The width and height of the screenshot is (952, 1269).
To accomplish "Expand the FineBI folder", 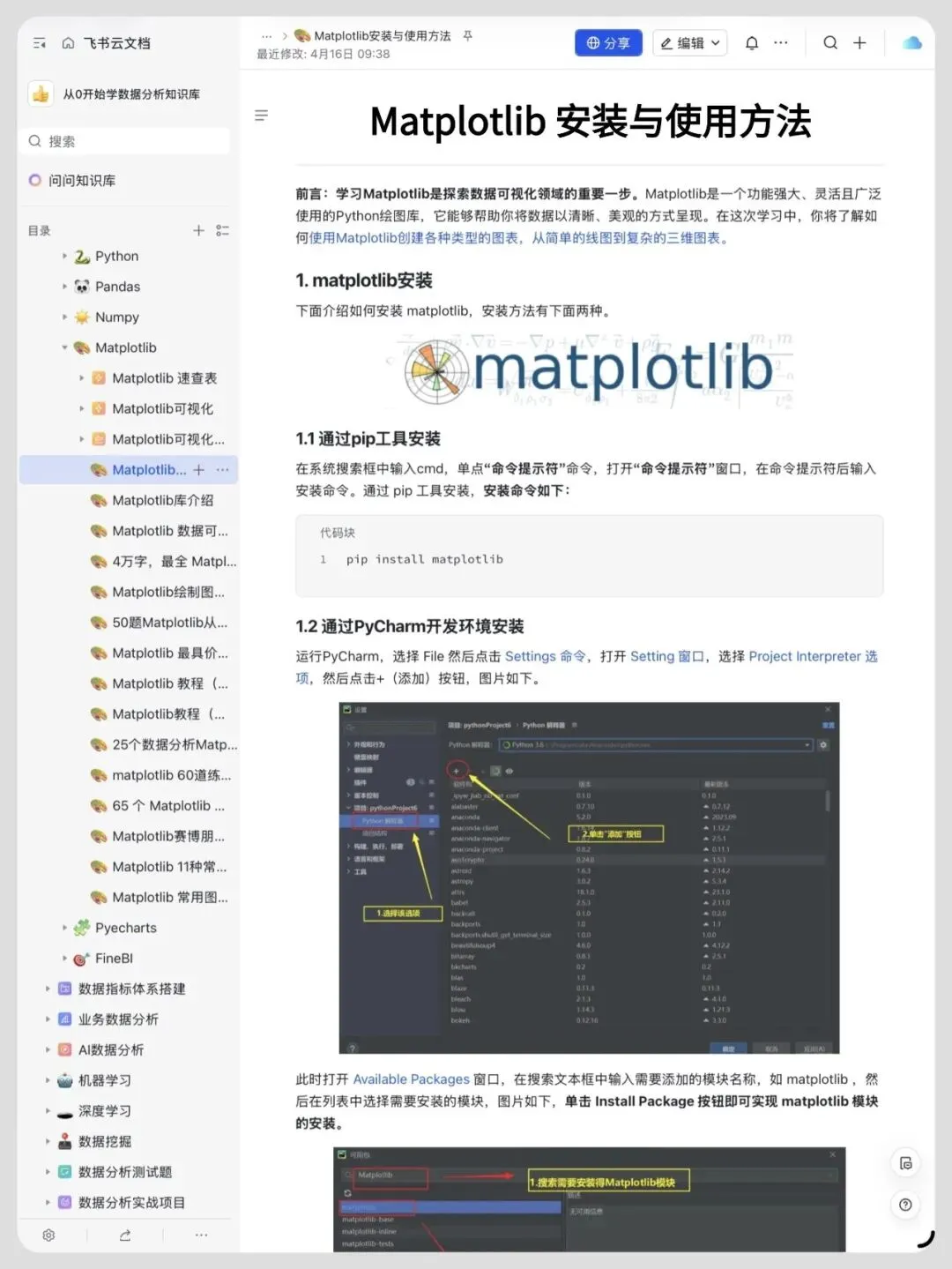I will (x=64, y=959).
